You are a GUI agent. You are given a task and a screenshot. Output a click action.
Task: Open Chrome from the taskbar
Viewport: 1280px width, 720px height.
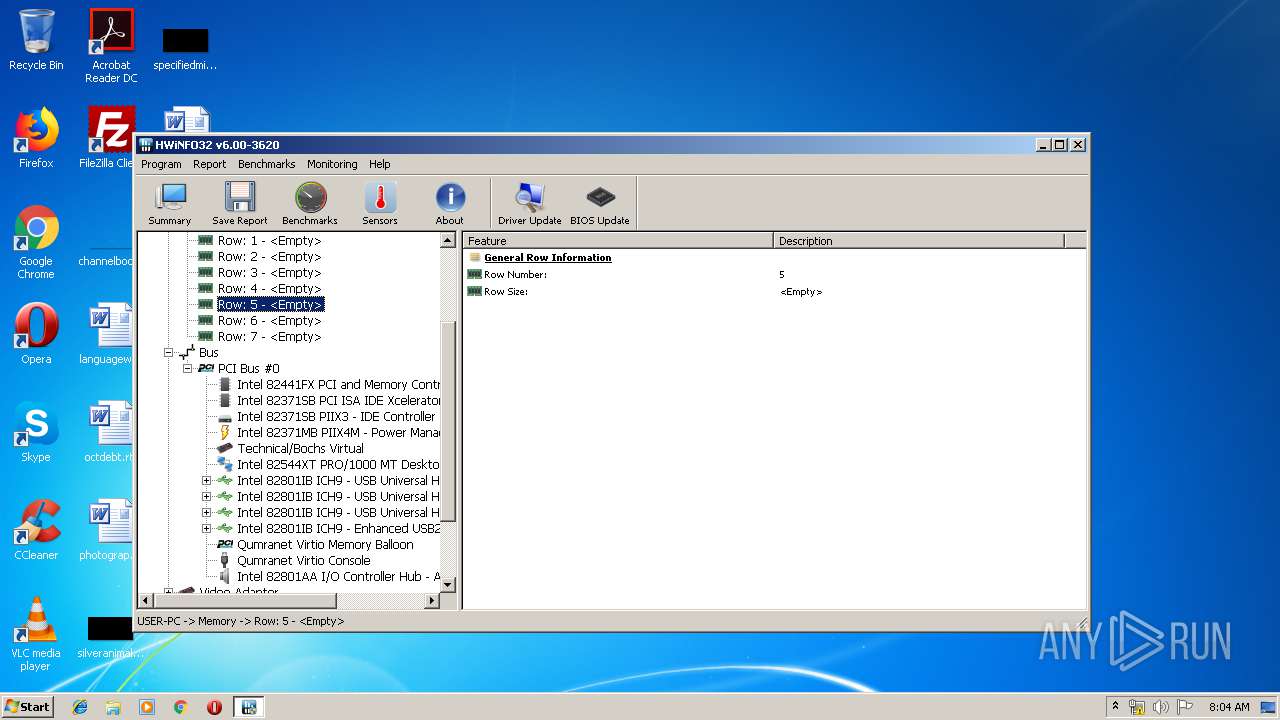tap(181, 707)
